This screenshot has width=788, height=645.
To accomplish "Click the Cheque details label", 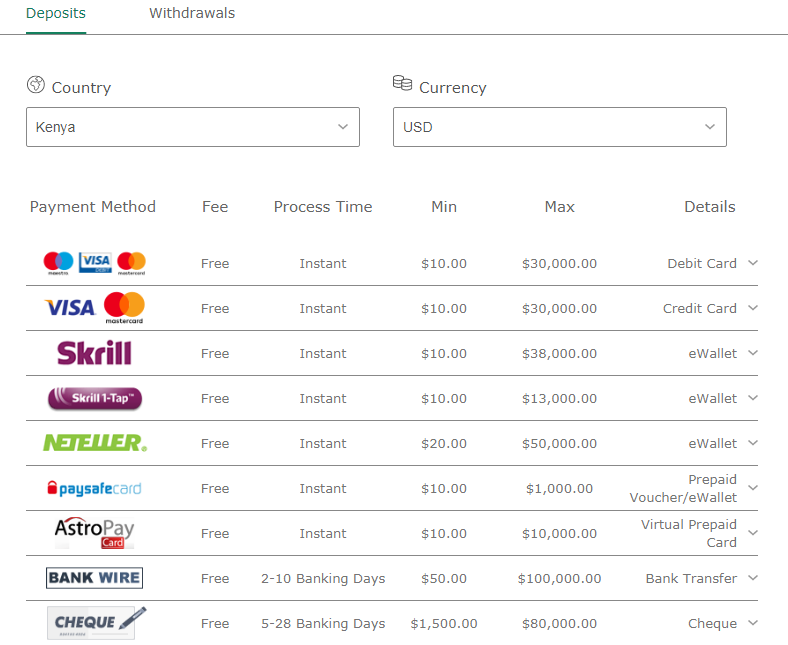I will point(712,623).
